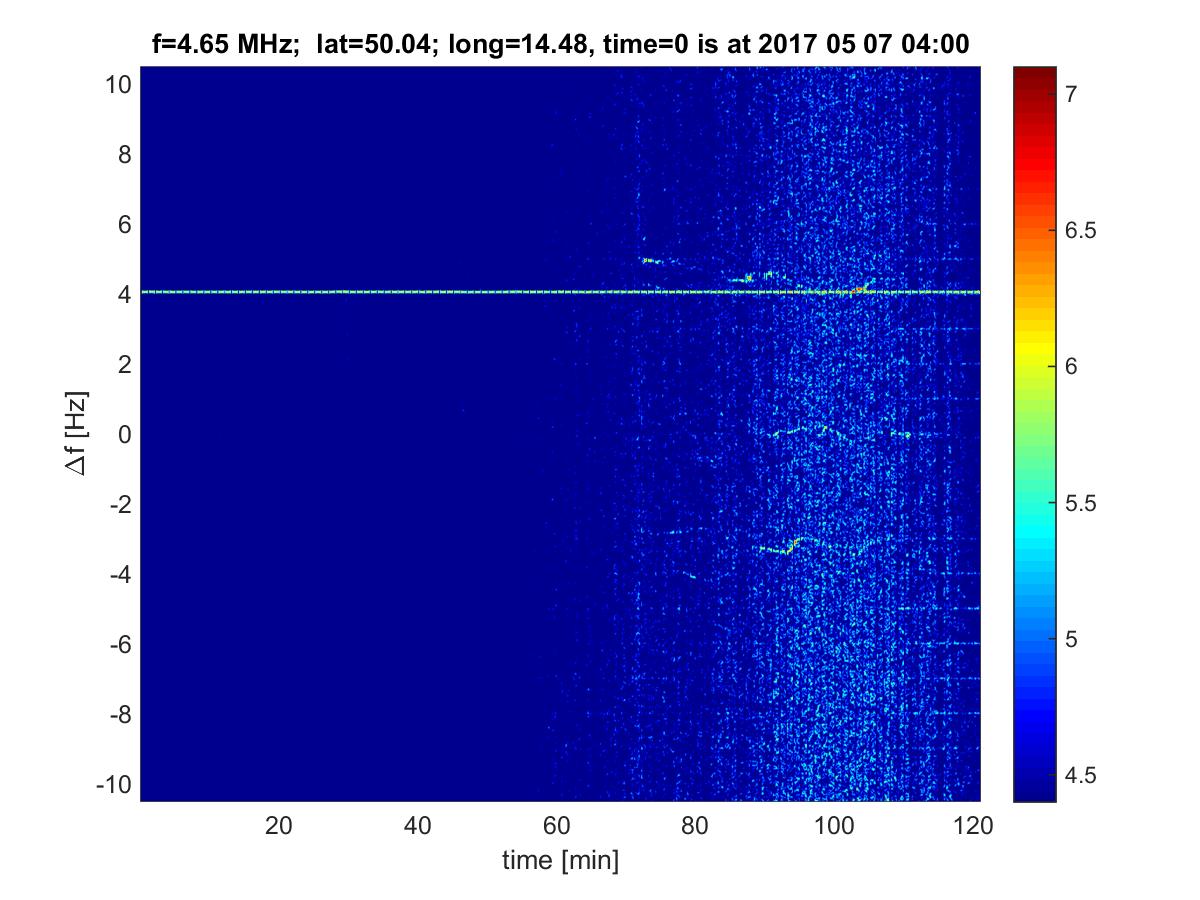The image size is (1200, 900).
Task: Click the Δf [Hz] y-axis label
Action: tap(81, 434)
